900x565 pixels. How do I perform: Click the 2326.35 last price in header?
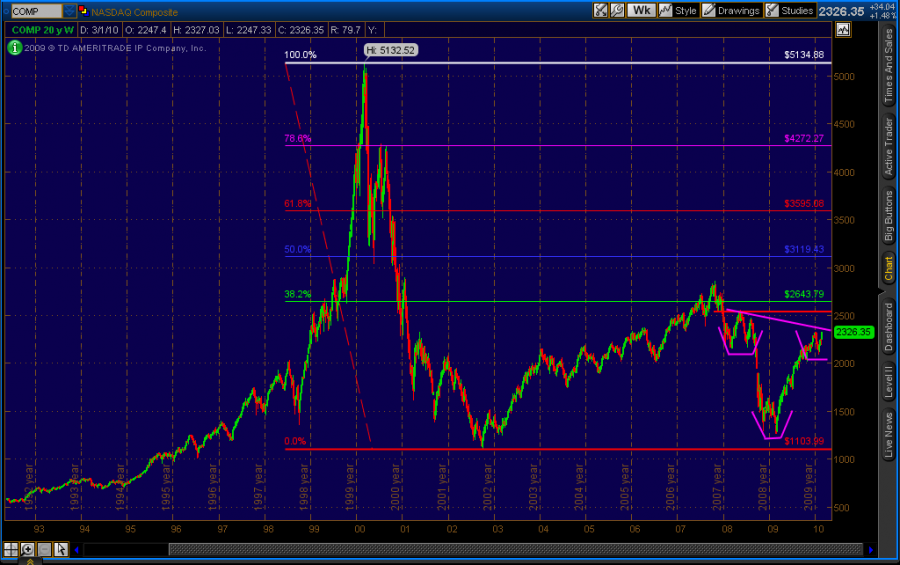tap(841, 11)
